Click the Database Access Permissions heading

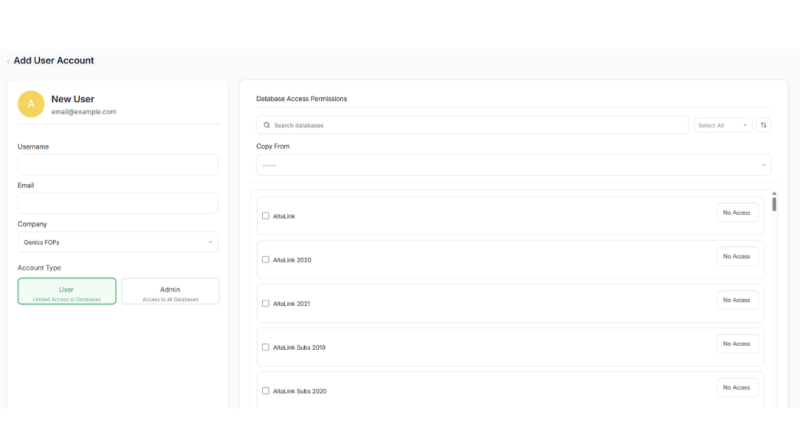click(302, 99)
